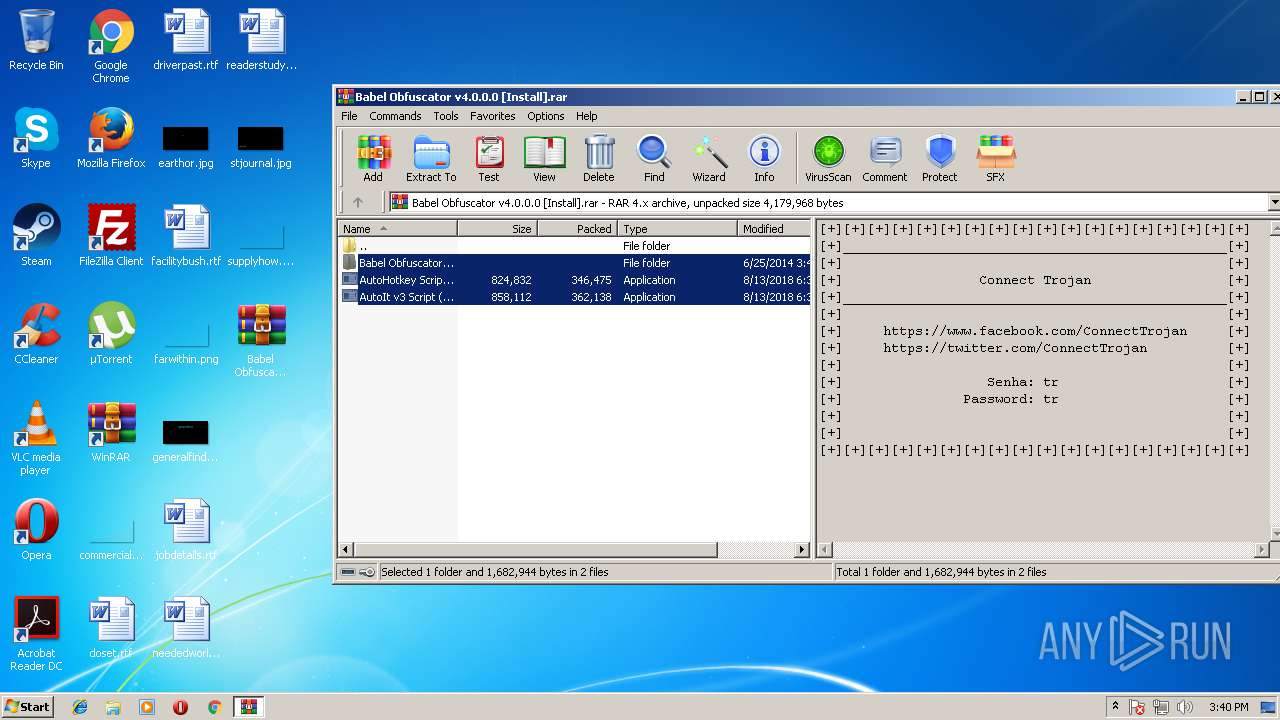Screen dimensions: 1280x720
Task: Open Opera desktop shortcut
Action: coord(36,531)
